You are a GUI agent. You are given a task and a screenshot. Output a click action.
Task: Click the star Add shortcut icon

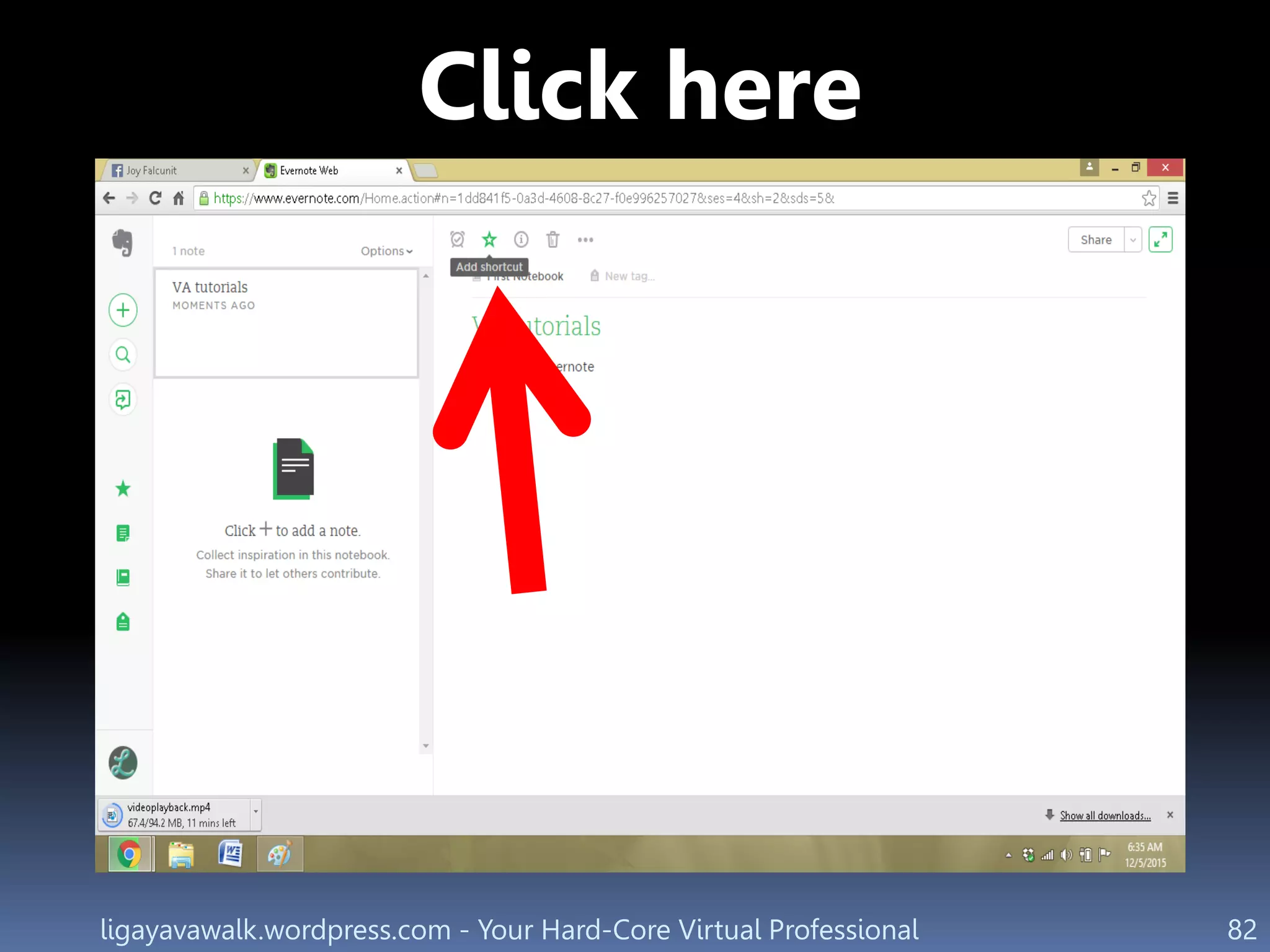tap(489, 239)
